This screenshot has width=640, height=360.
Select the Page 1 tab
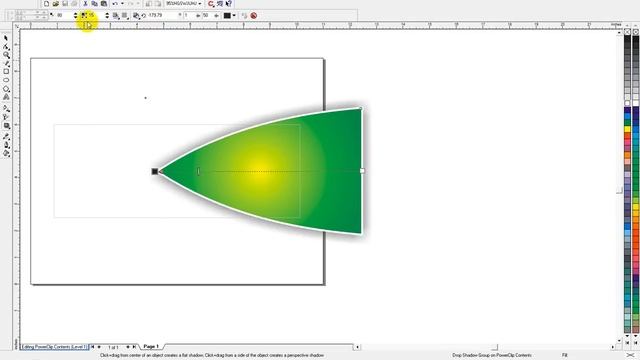click(x=151, y=347)
